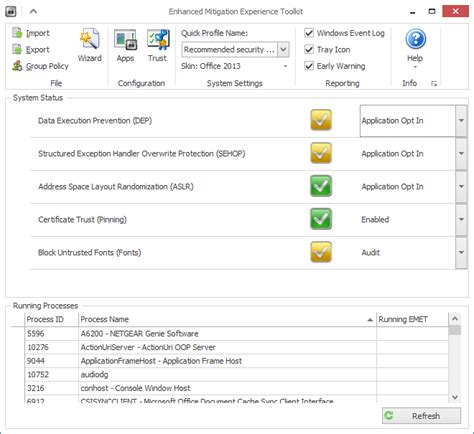Click the Block Untrusted Fonts (Fonts) label

(89, 253)
